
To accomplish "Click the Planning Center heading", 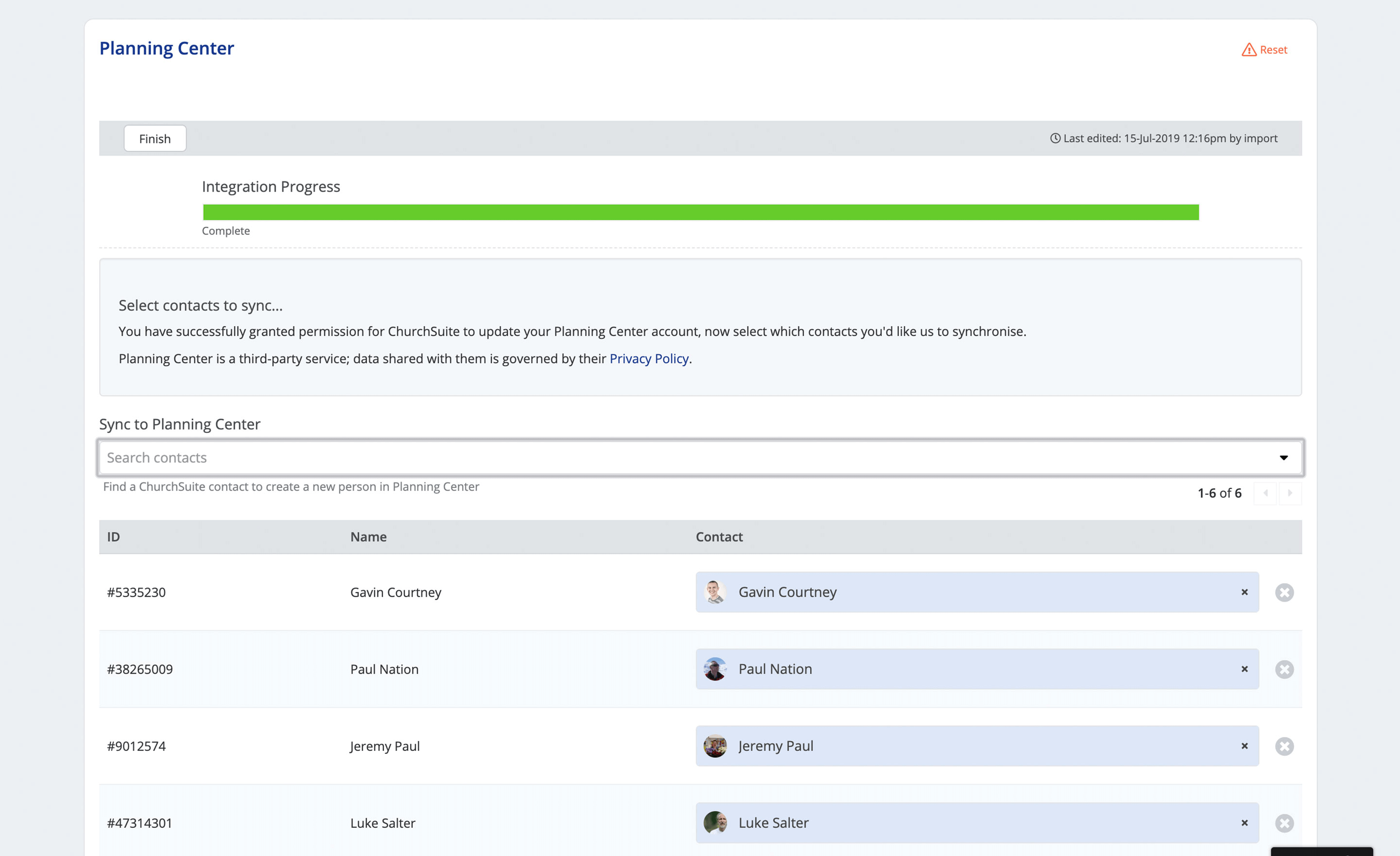I will coord(166,48).
